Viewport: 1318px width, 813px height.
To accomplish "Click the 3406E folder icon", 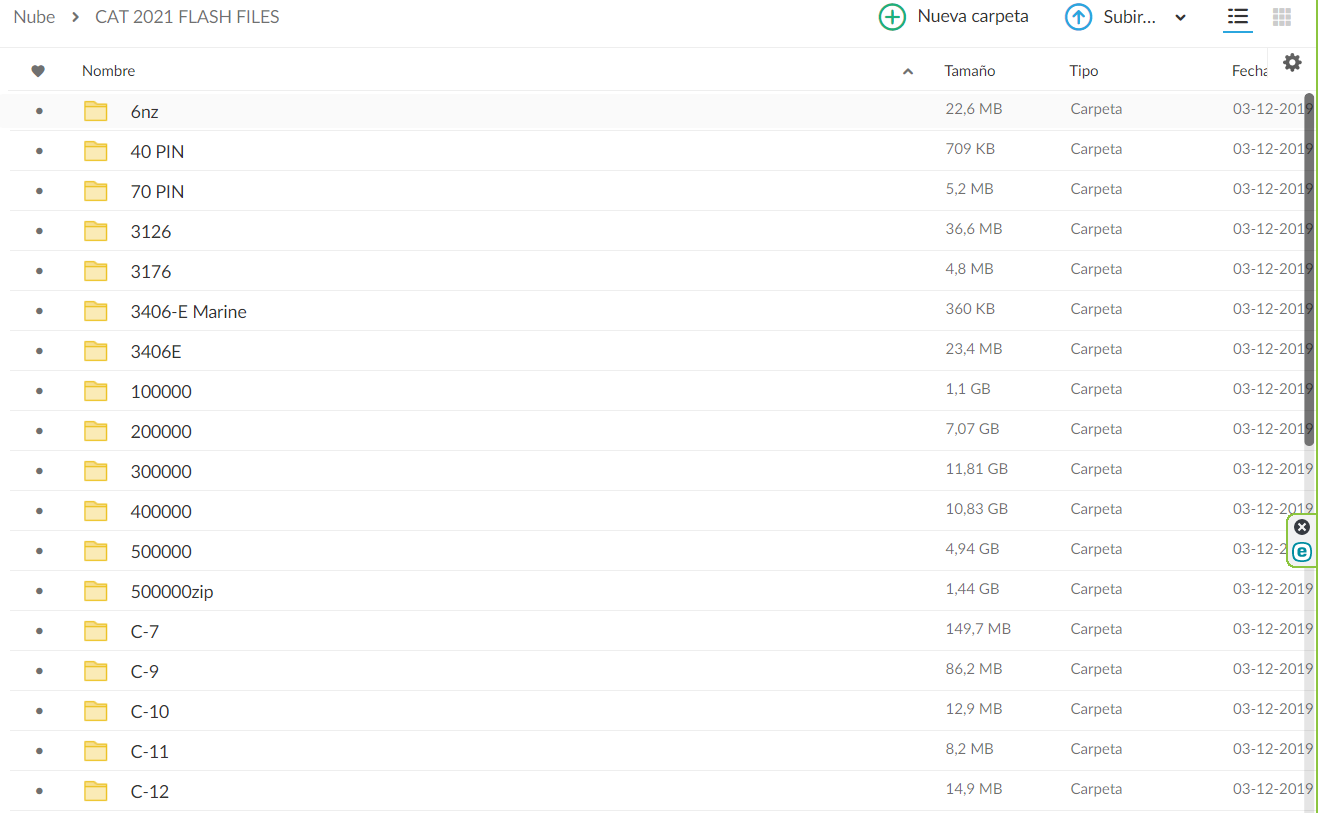I will 96,351.
